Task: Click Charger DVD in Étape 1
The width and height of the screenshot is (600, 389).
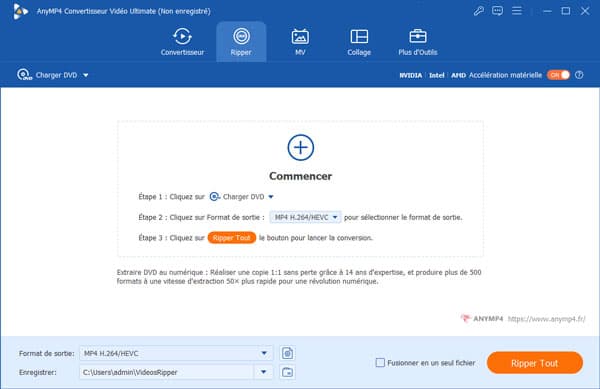Action: [237, 197]
